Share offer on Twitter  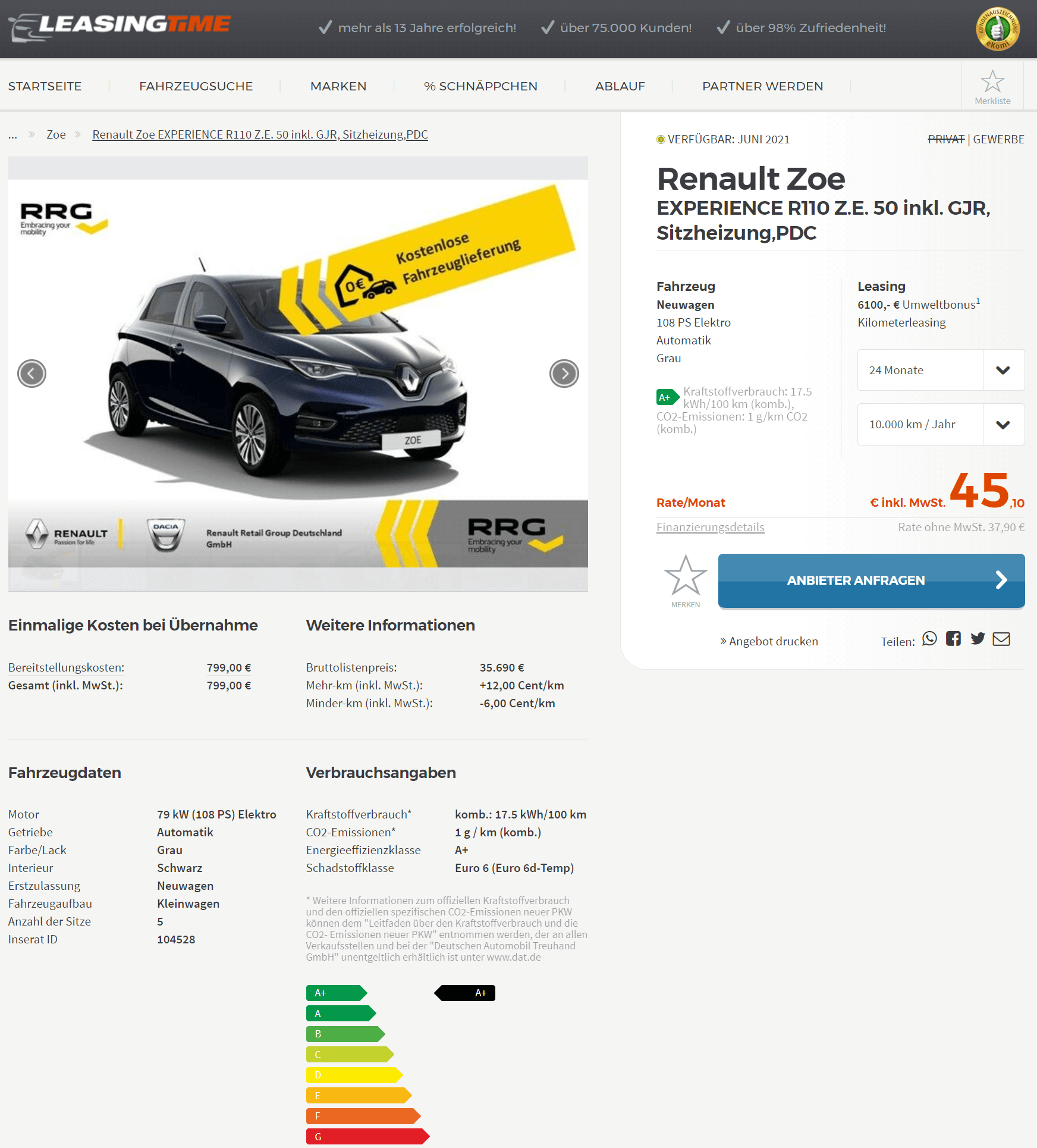click(x=978, y=639)
